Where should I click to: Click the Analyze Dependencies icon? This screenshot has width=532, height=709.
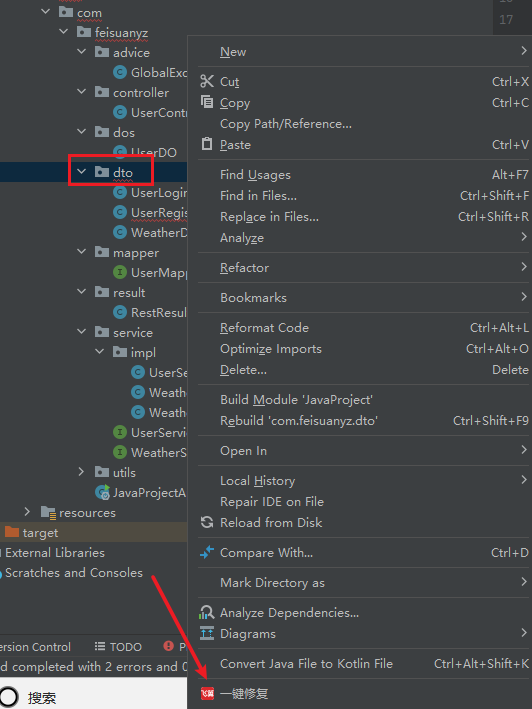[x=207, y=612]
